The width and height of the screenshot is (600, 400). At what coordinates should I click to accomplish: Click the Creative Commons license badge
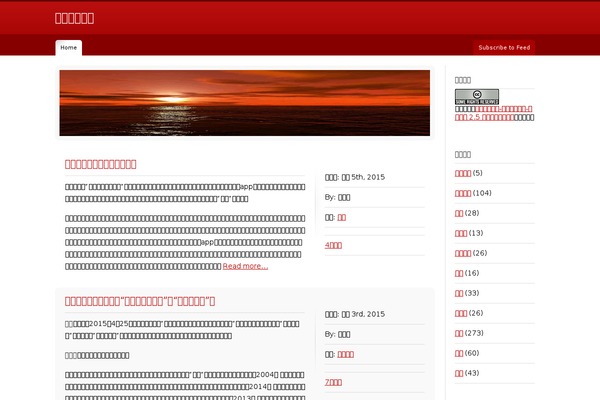(x=477, y=96)
